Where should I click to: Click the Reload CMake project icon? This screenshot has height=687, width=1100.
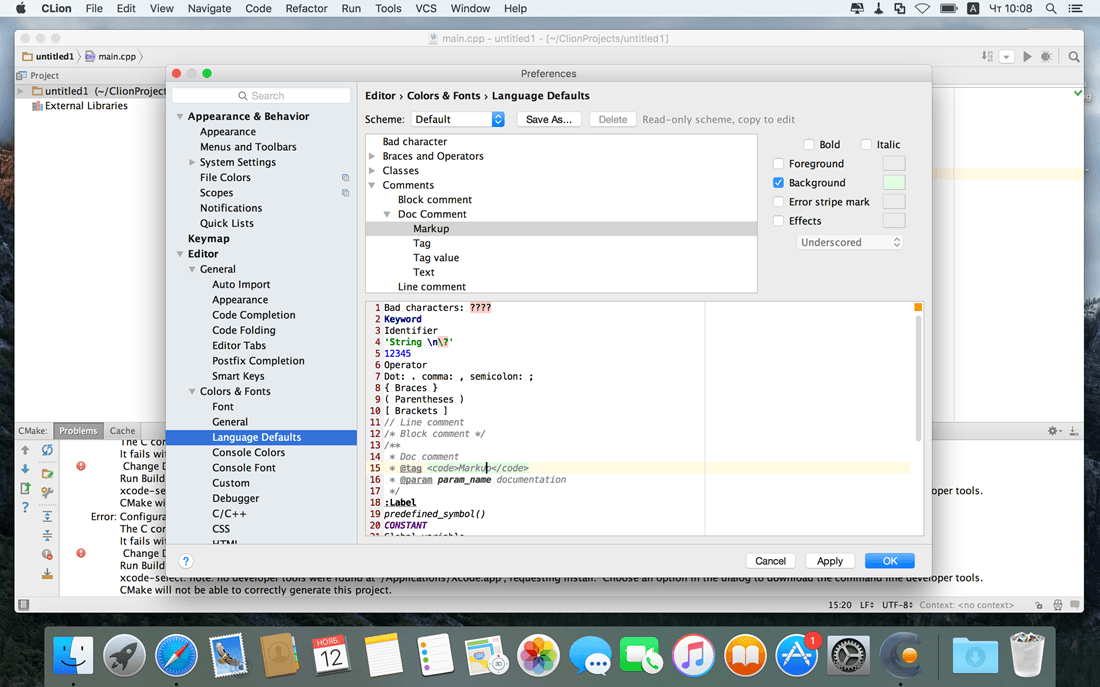47,450
